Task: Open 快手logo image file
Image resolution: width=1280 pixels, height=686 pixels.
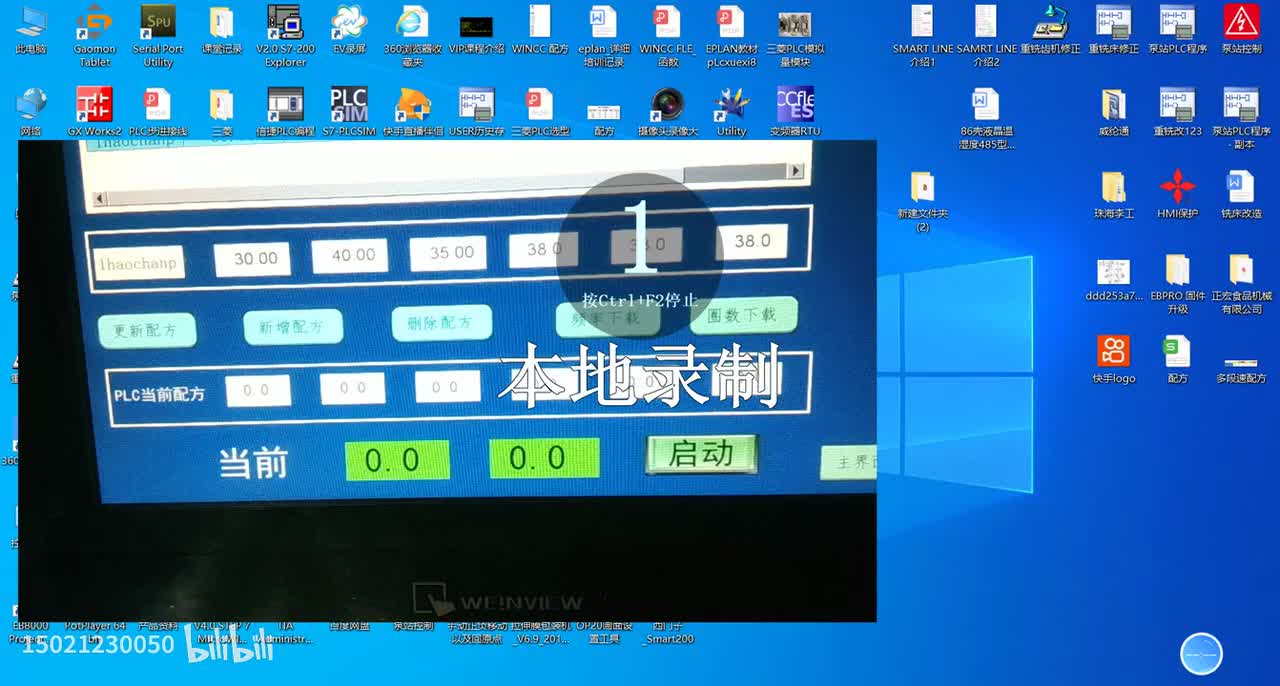Action: [x=1113, y=360]
